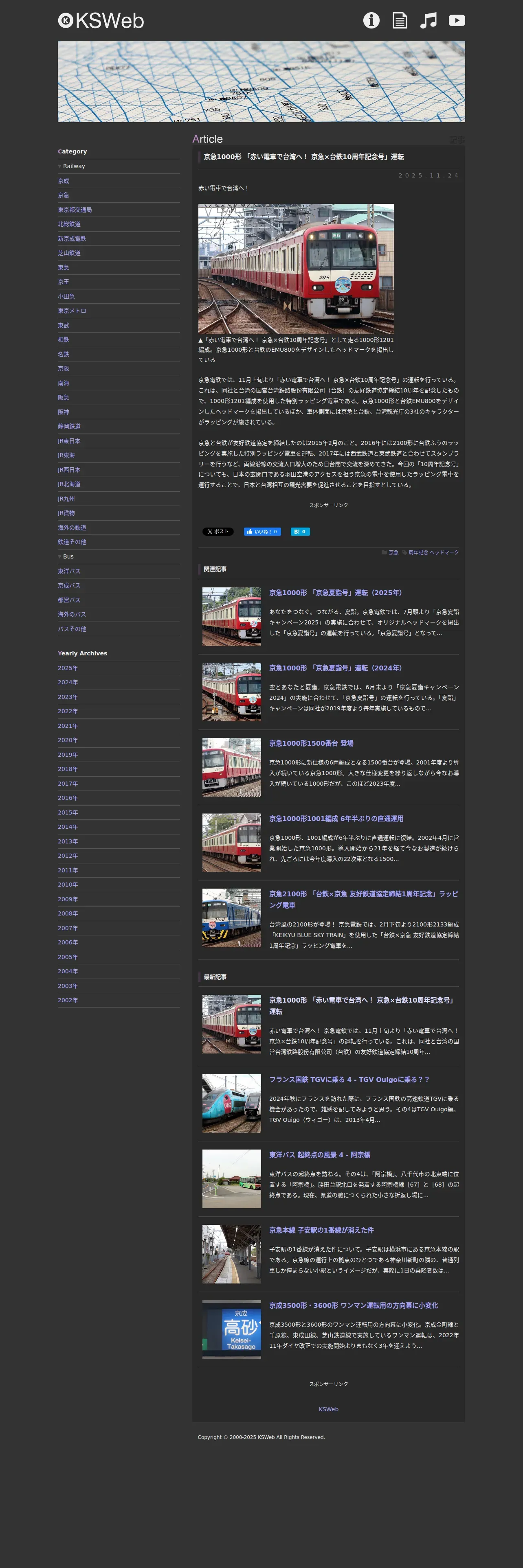The width and height of the screenshot is (523, 1568).
Task: Open thumbnail for TGV Ouigo article
Action: click(x=231, y=1104)
